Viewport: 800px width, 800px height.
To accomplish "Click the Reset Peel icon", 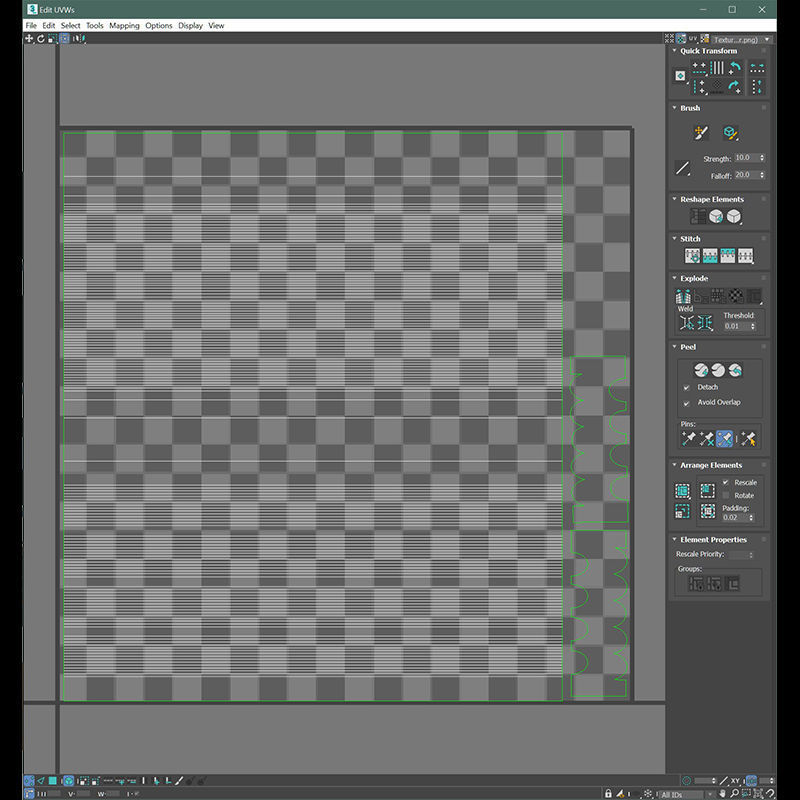I will pyautogui.click(x=735, y=369).
